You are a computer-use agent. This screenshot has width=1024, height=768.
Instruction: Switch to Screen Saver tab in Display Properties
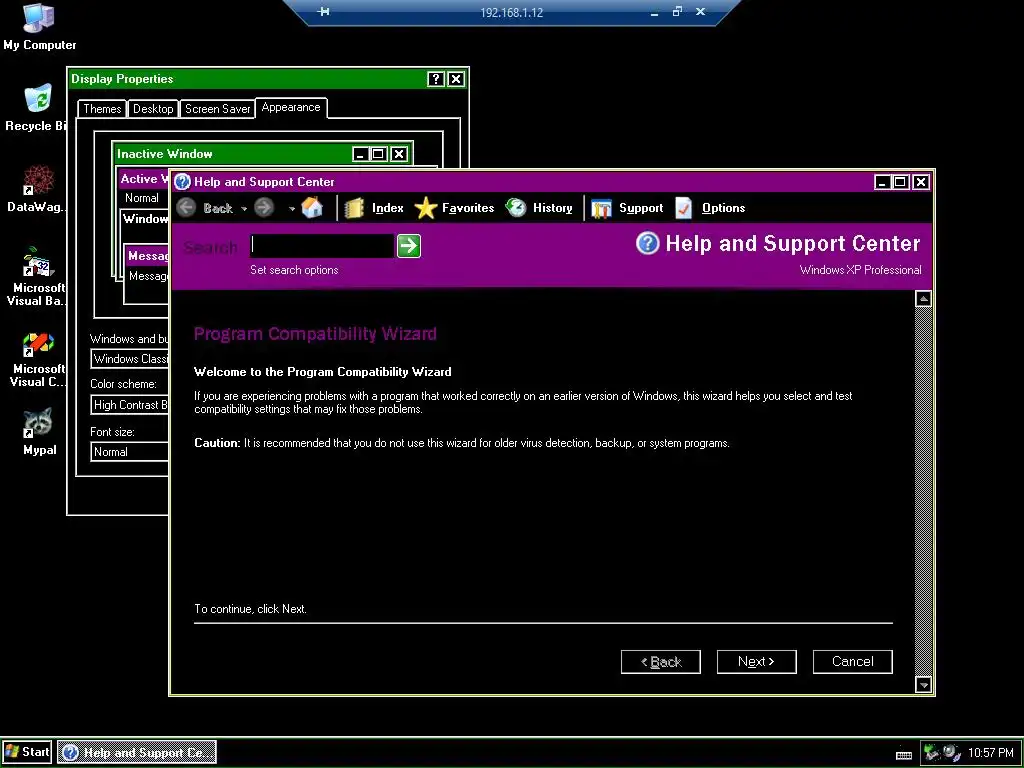(217, 109)
